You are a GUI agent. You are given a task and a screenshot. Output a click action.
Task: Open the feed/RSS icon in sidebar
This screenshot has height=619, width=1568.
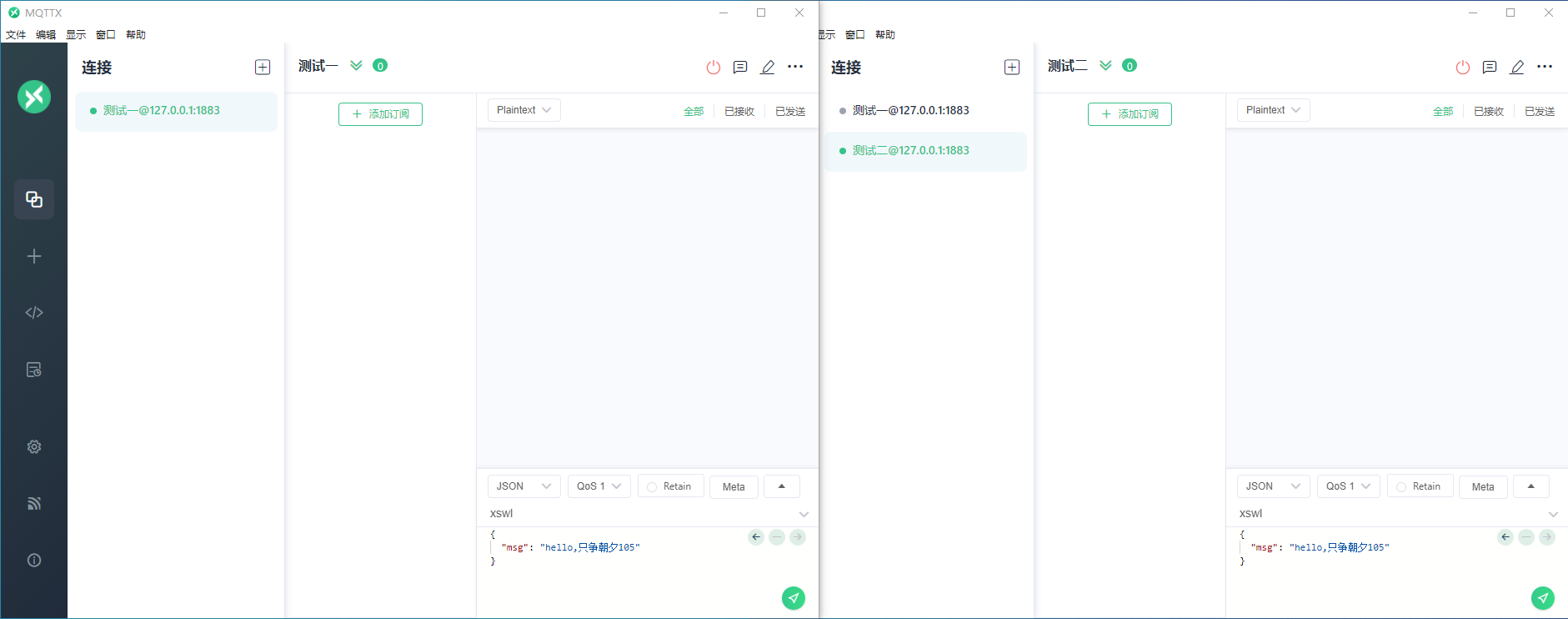[34, 503]
